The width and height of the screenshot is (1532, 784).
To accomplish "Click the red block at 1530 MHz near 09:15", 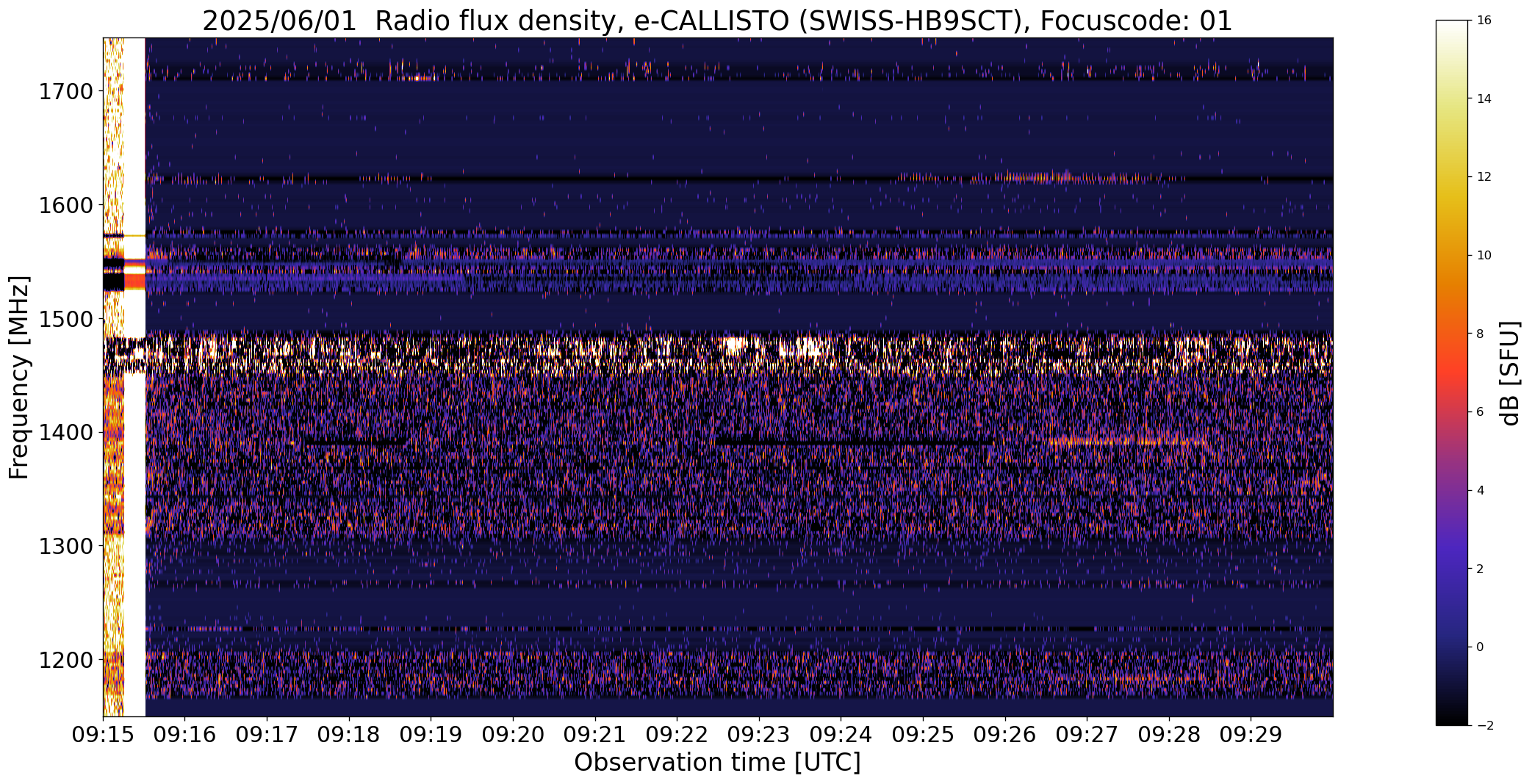I will pyautogui.click(x=134, y=281).
